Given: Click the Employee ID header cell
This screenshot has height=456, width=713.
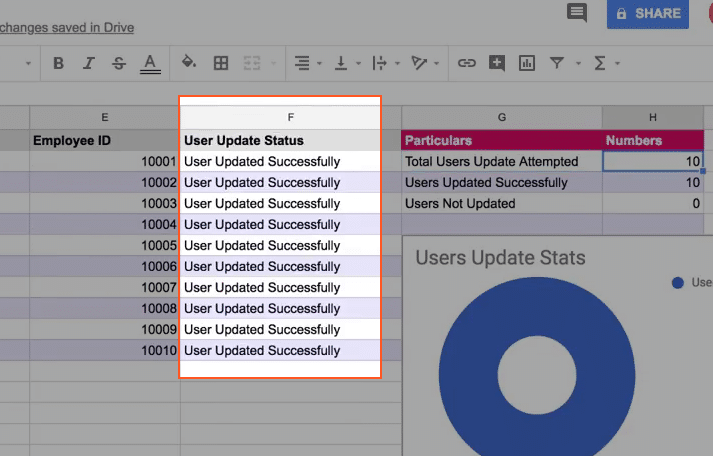Looking at the screenshot, I should pyautogui.click(x=105, y=140).
